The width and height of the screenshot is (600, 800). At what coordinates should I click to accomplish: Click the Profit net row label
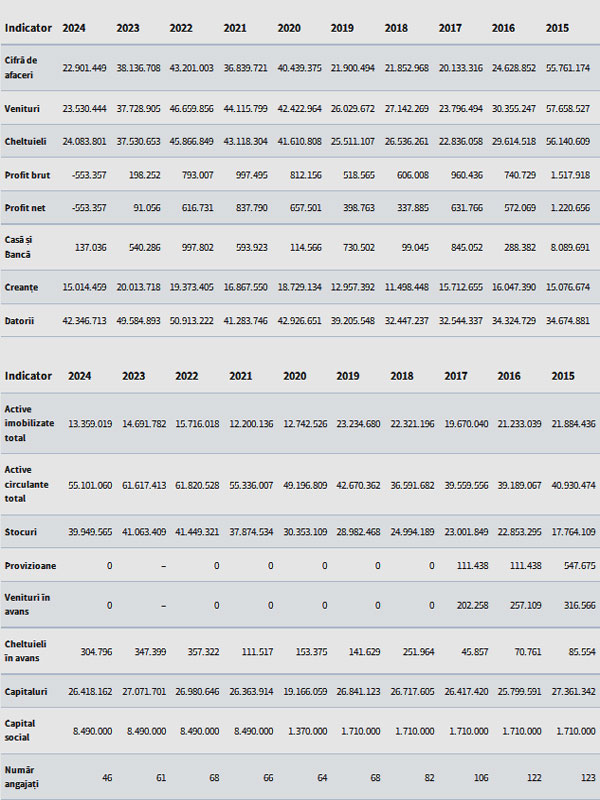point(25,208)
